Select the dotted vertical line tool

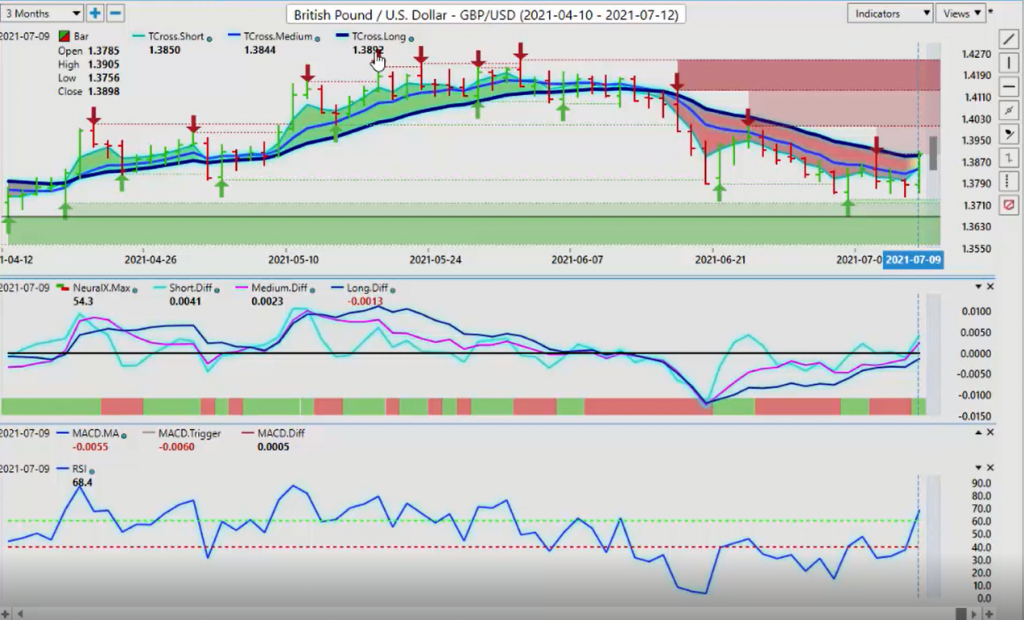click(1010, 181)
